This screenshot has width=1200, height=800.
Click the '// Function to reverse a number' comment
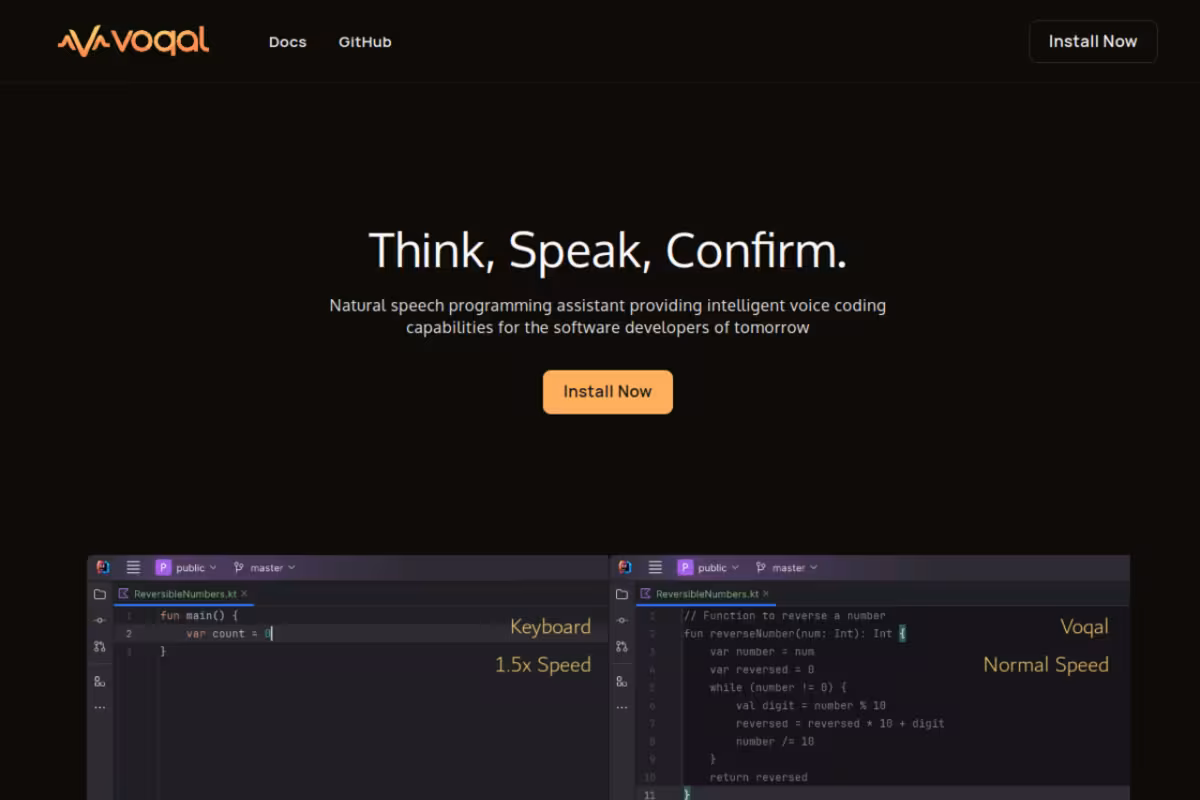coord(784,616)
